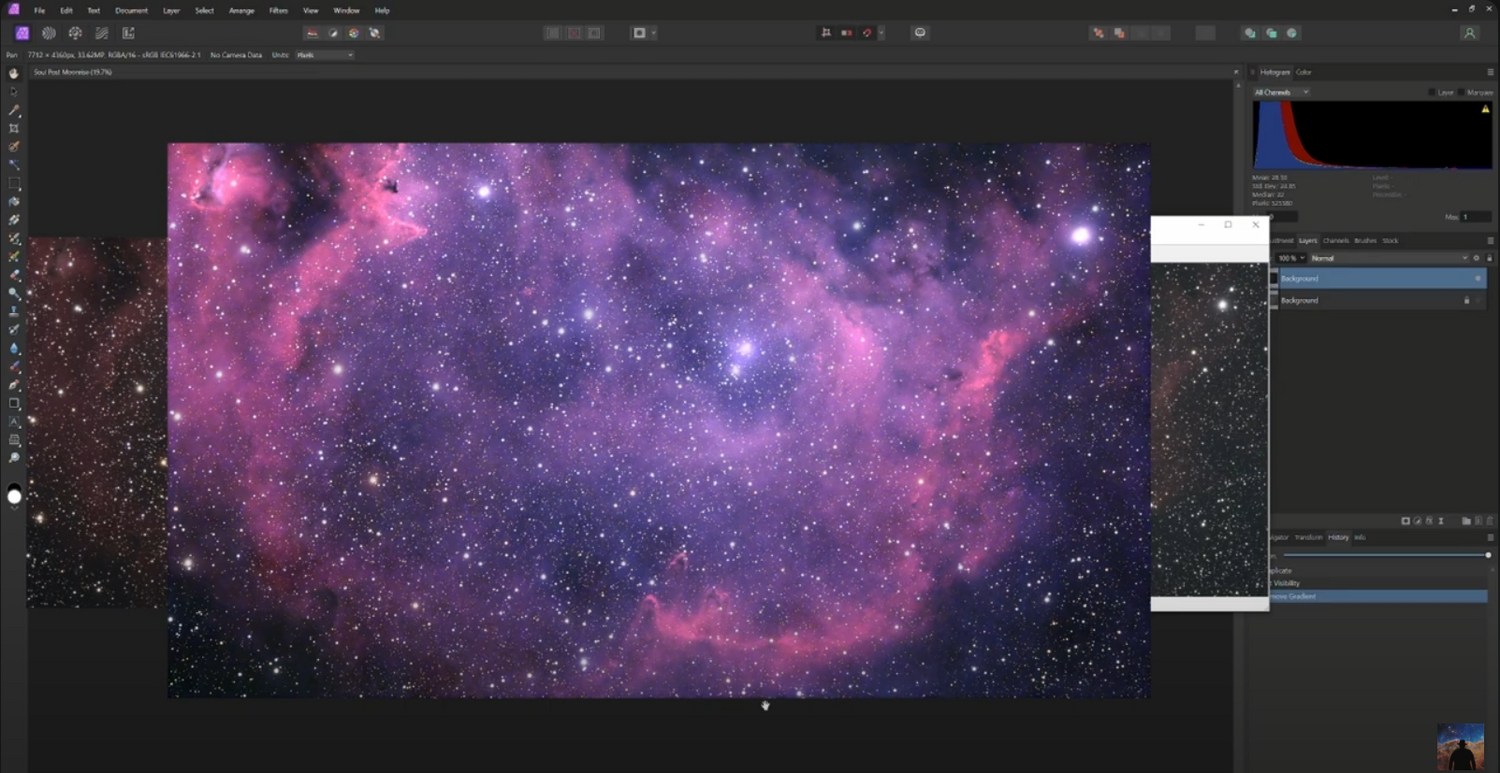Image resolution: width=1500 pixels, height=773 pixels.
Task: Open the Normal blend mode dropdown
Action: coord(1388,258)
